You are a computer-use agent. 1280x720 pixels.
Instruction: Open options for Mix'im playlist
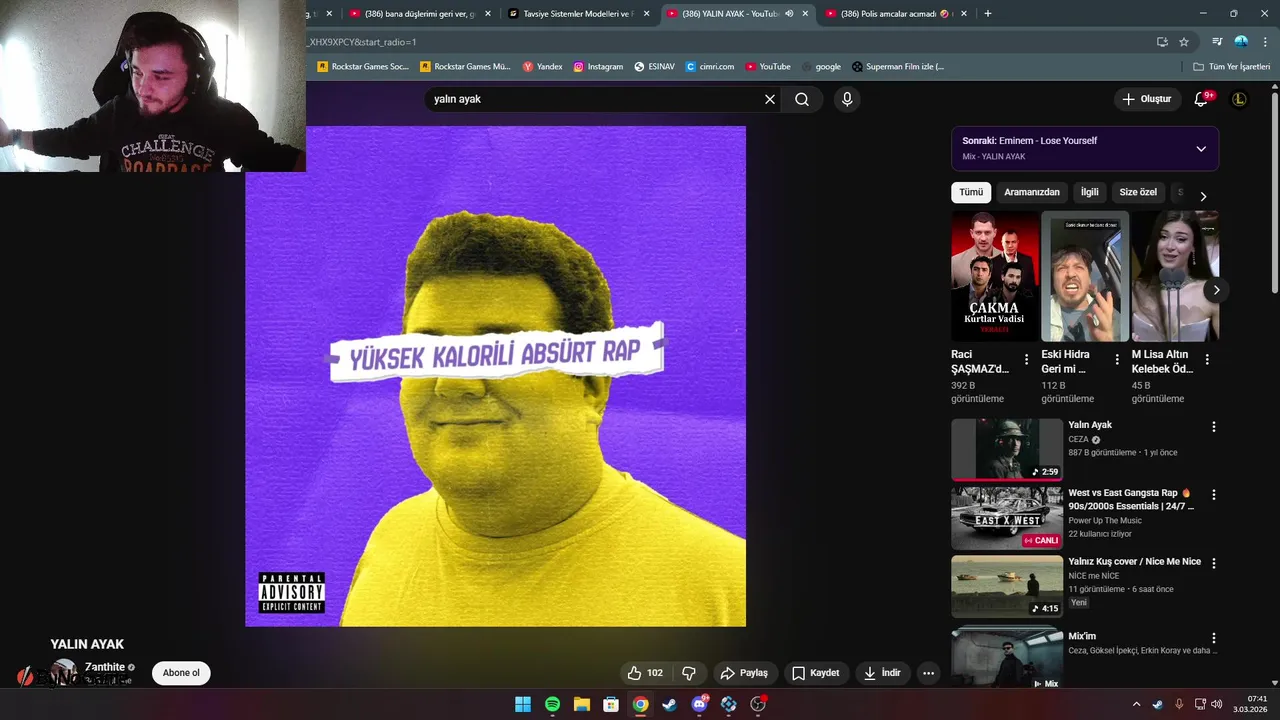[1214, 638]
